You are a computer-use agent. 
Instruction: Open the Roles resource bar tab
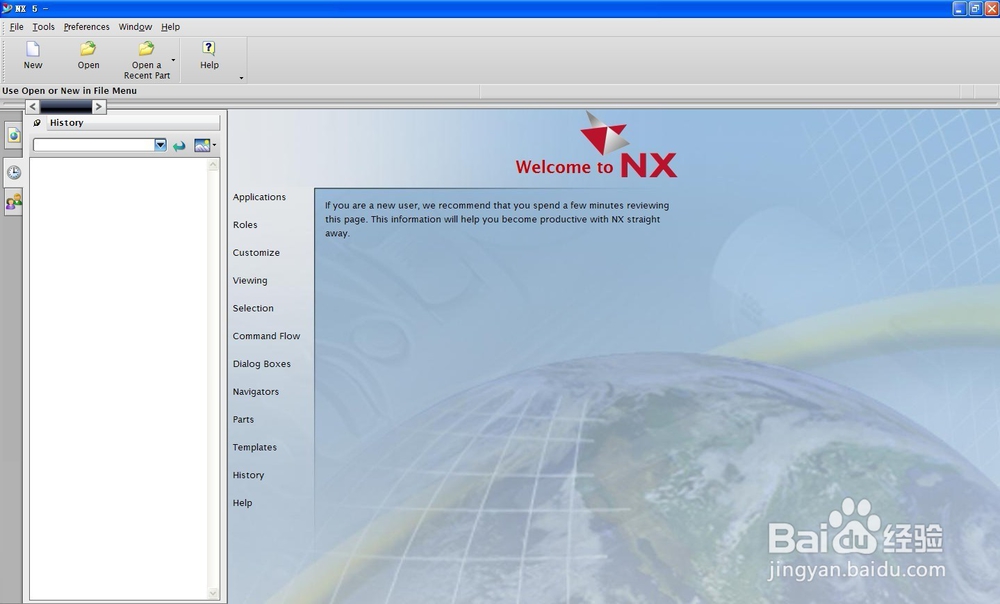[x=13, y=202]
